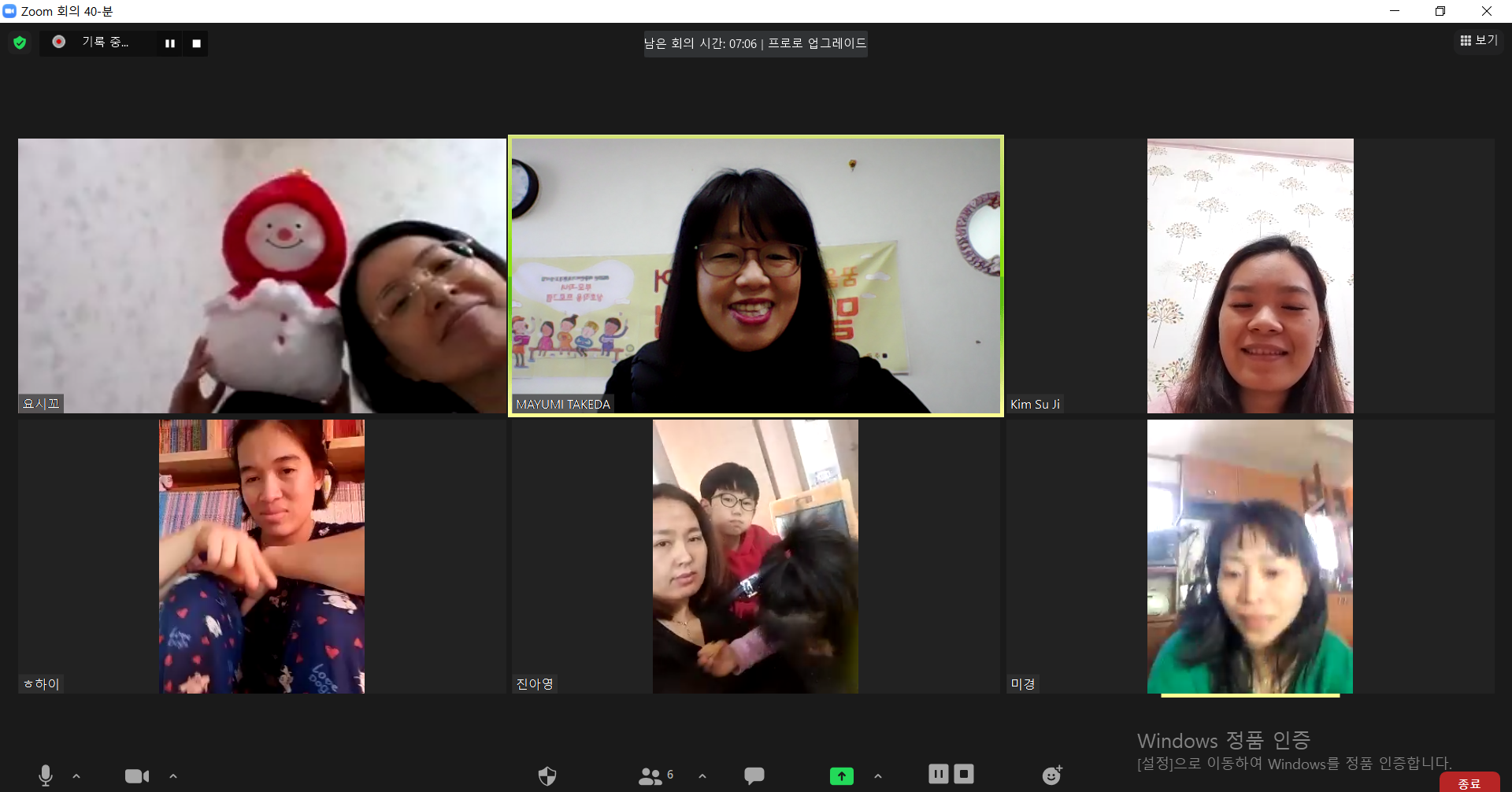
Task: Select MAYUMI TAKEDA's video tile
Action: click(756, 276)
